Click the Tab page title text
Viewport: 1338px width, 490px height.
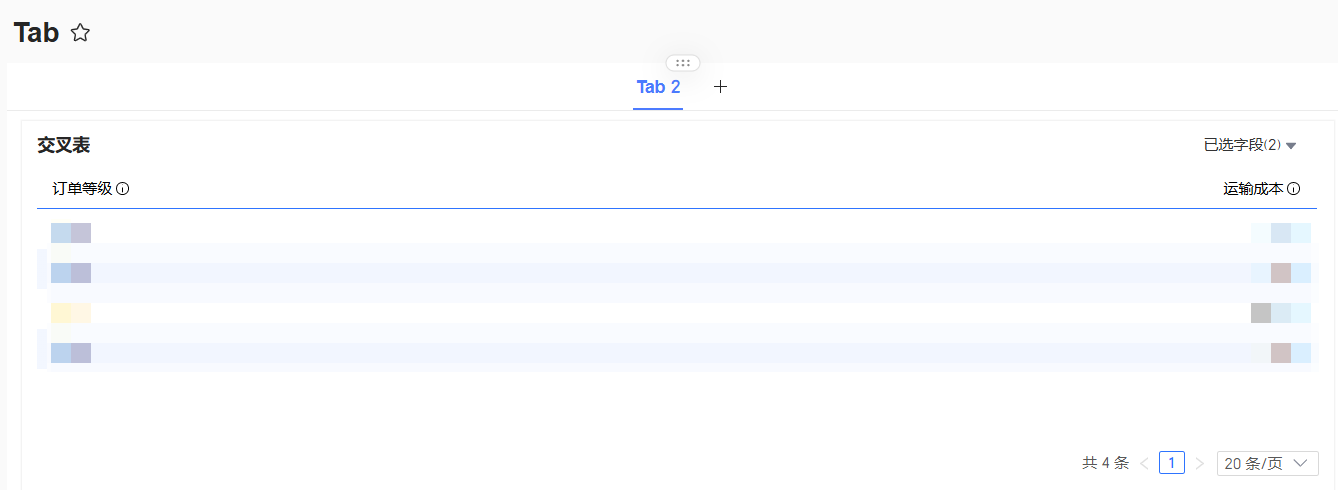[x=36, y=32]
